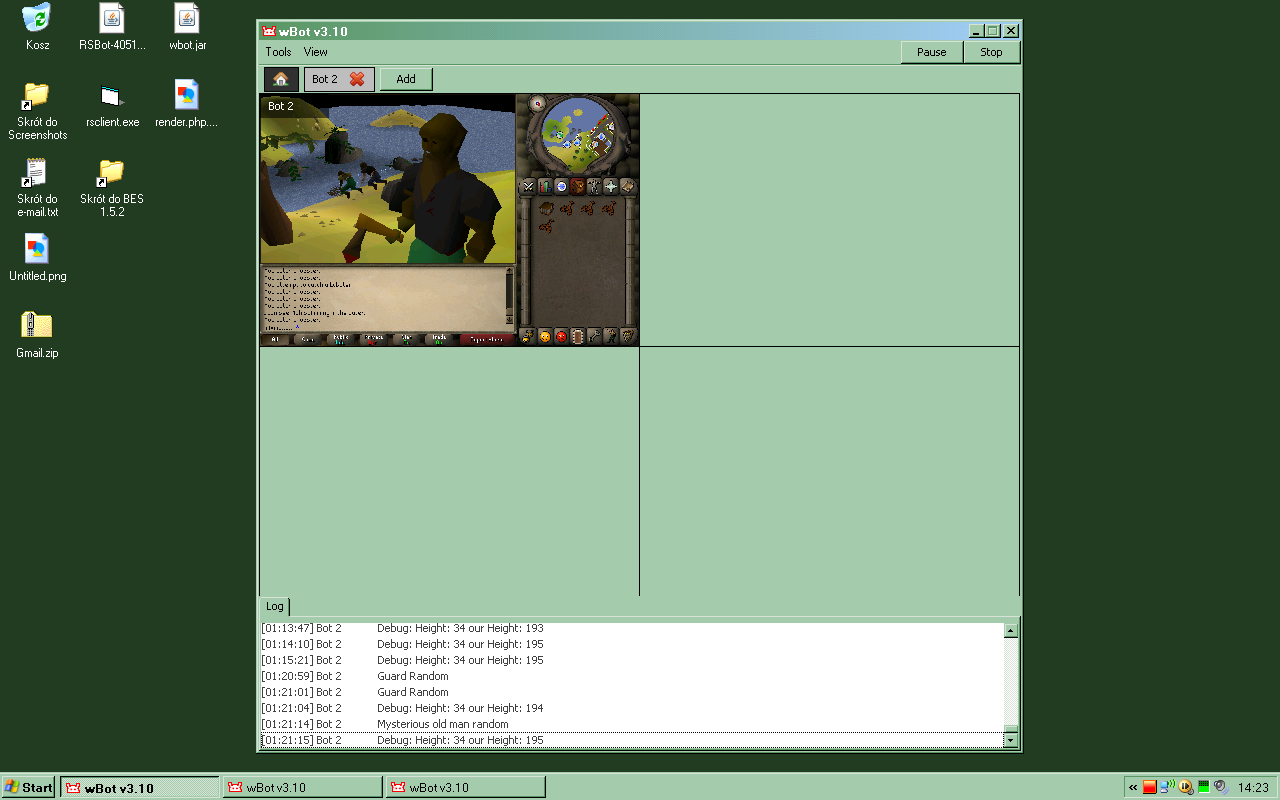Click the 14:23 taskbar clock

click(x=1254, y=787)
